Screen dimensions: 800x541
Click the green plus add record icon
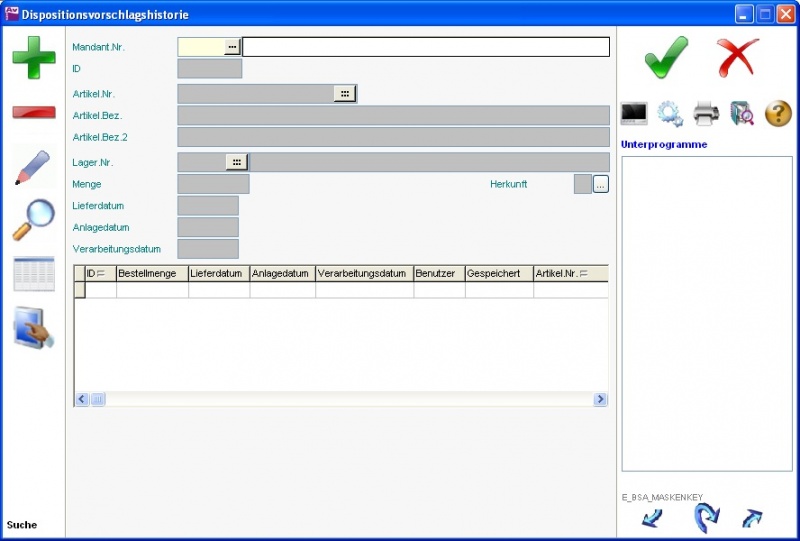click(34, 57)
